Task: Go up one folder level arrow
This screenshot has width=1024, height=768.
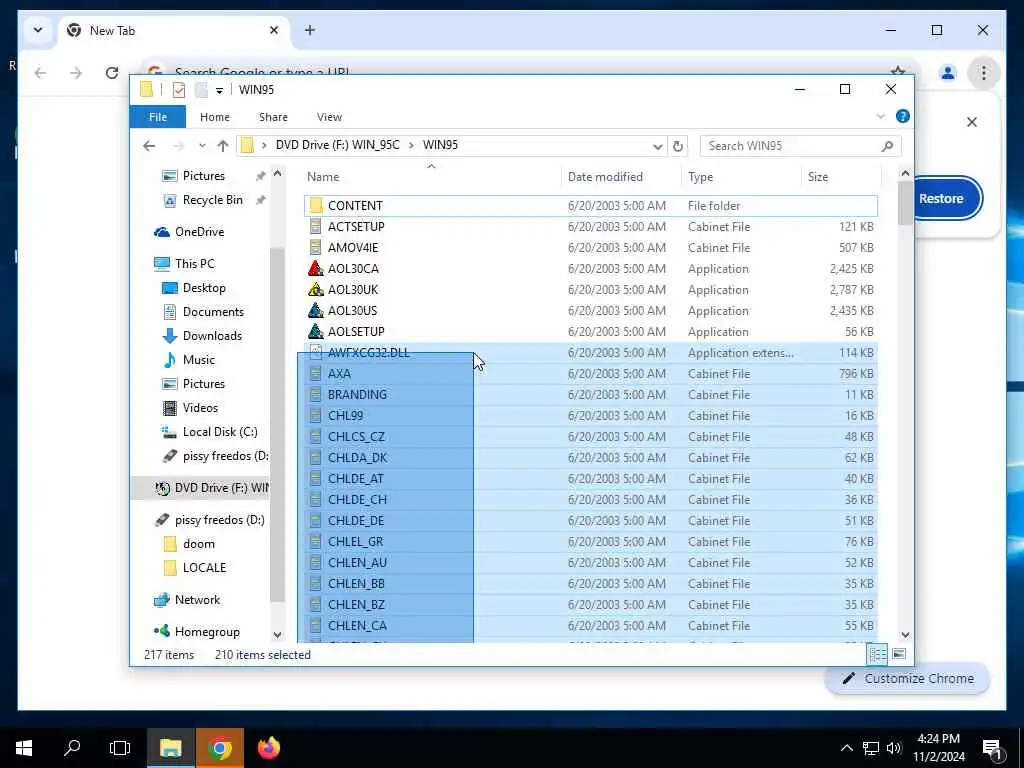Action: (x=223, y=146)
